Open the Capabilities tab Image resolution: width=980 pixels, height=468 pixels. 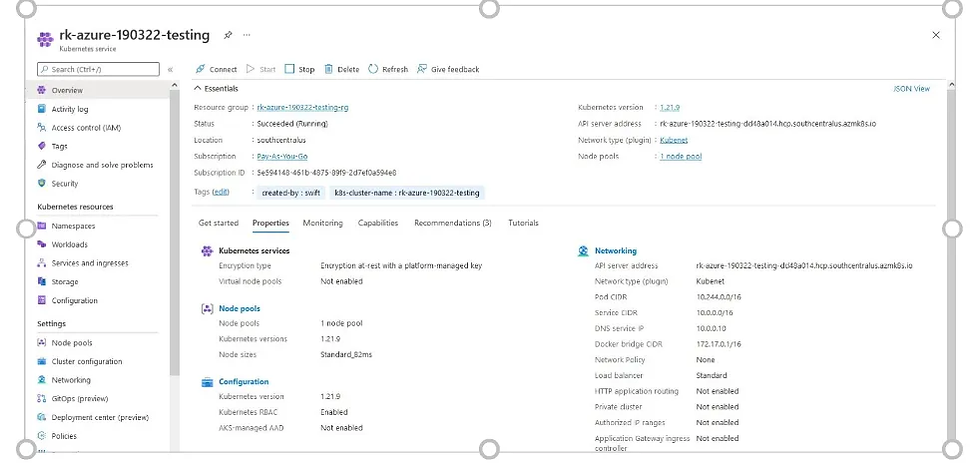(378, 223)
